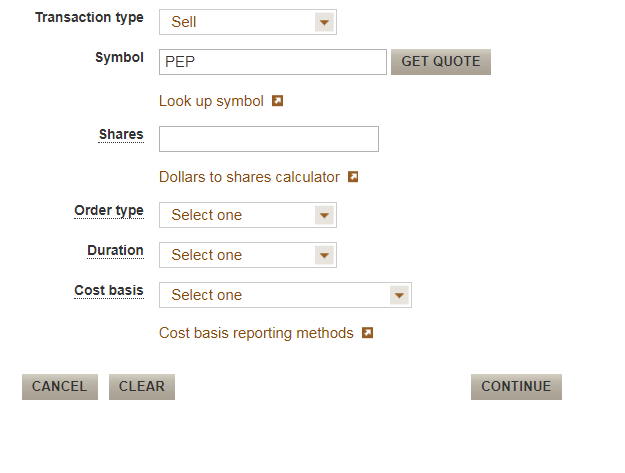The height and width of the screenshot is (473, 625).
Task: Expand the Order type dropdown
Action: [x=247, y=215]
